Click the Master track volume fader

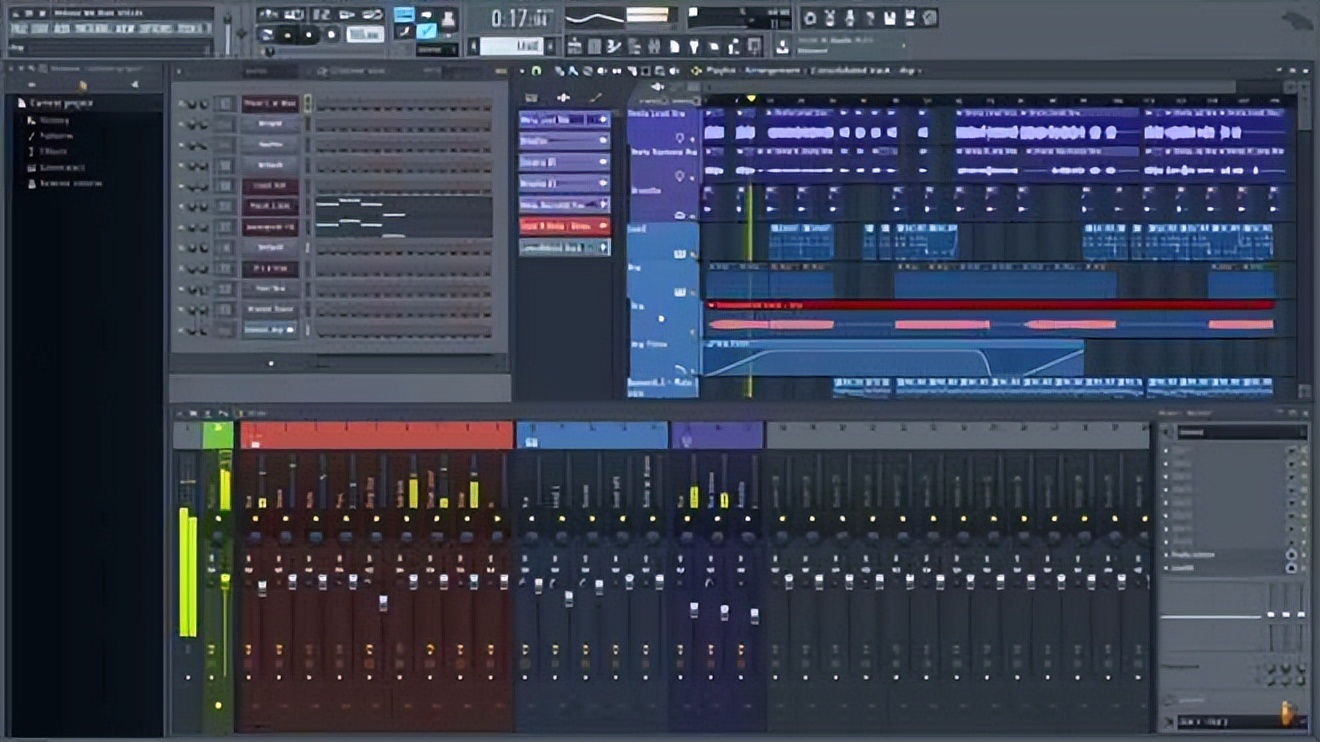224,580
